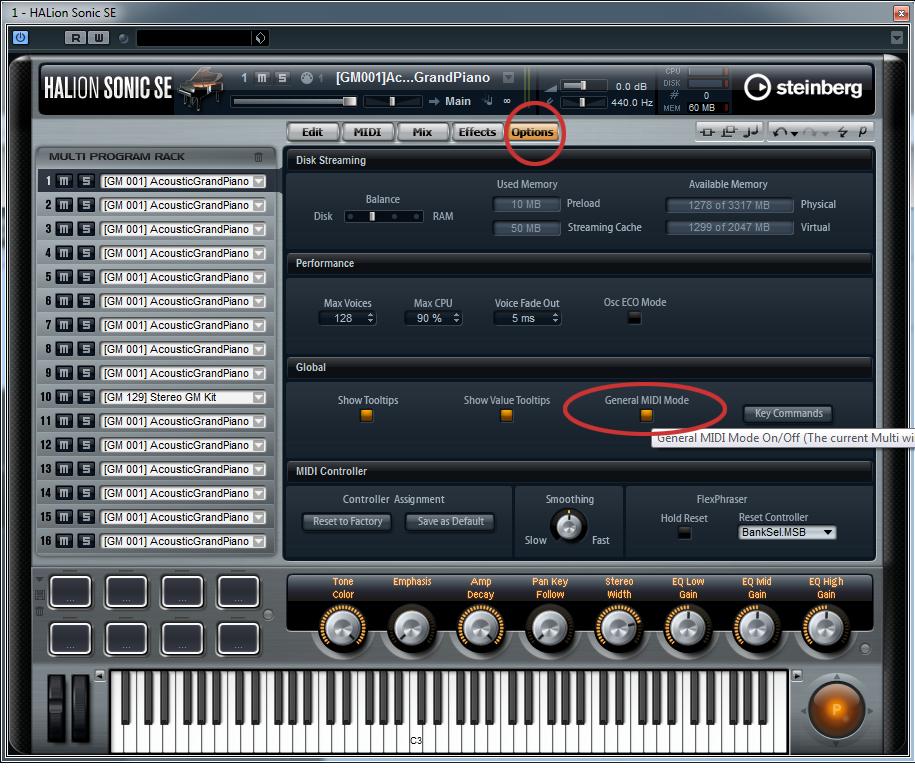Screen dimensions: 915x768
Task: Open the Reset Controller BankSel.MSB dropdown
Action: coord(787,533)
